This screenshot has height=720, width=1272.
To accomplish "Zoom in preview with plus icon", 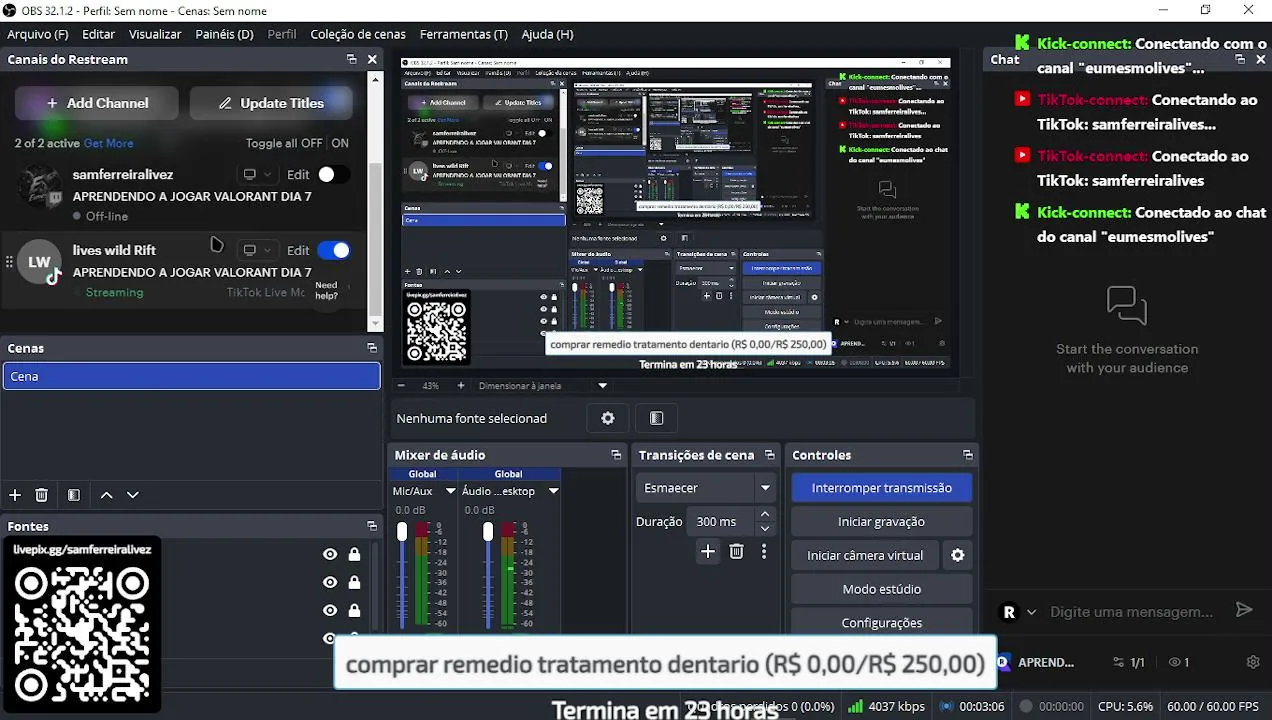I will pyautogui.click(x=461, y=385).
